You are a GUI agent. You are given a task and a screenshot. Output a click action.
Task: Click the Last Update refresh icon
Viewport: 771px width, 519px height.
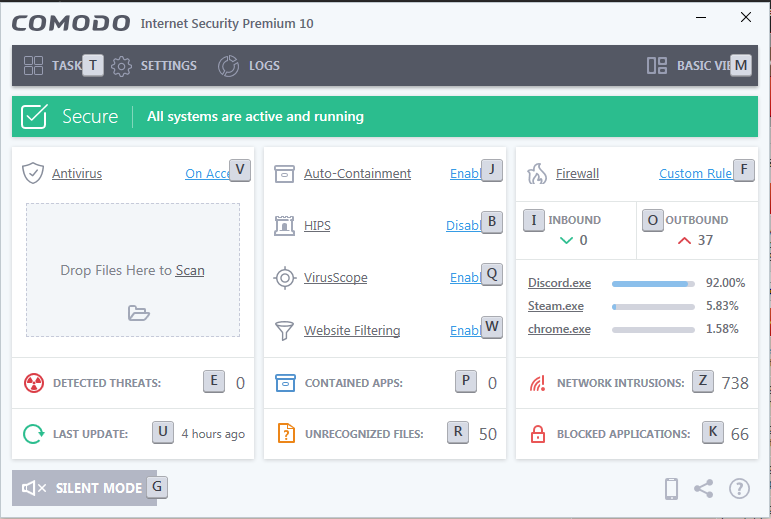pos(33,434)
